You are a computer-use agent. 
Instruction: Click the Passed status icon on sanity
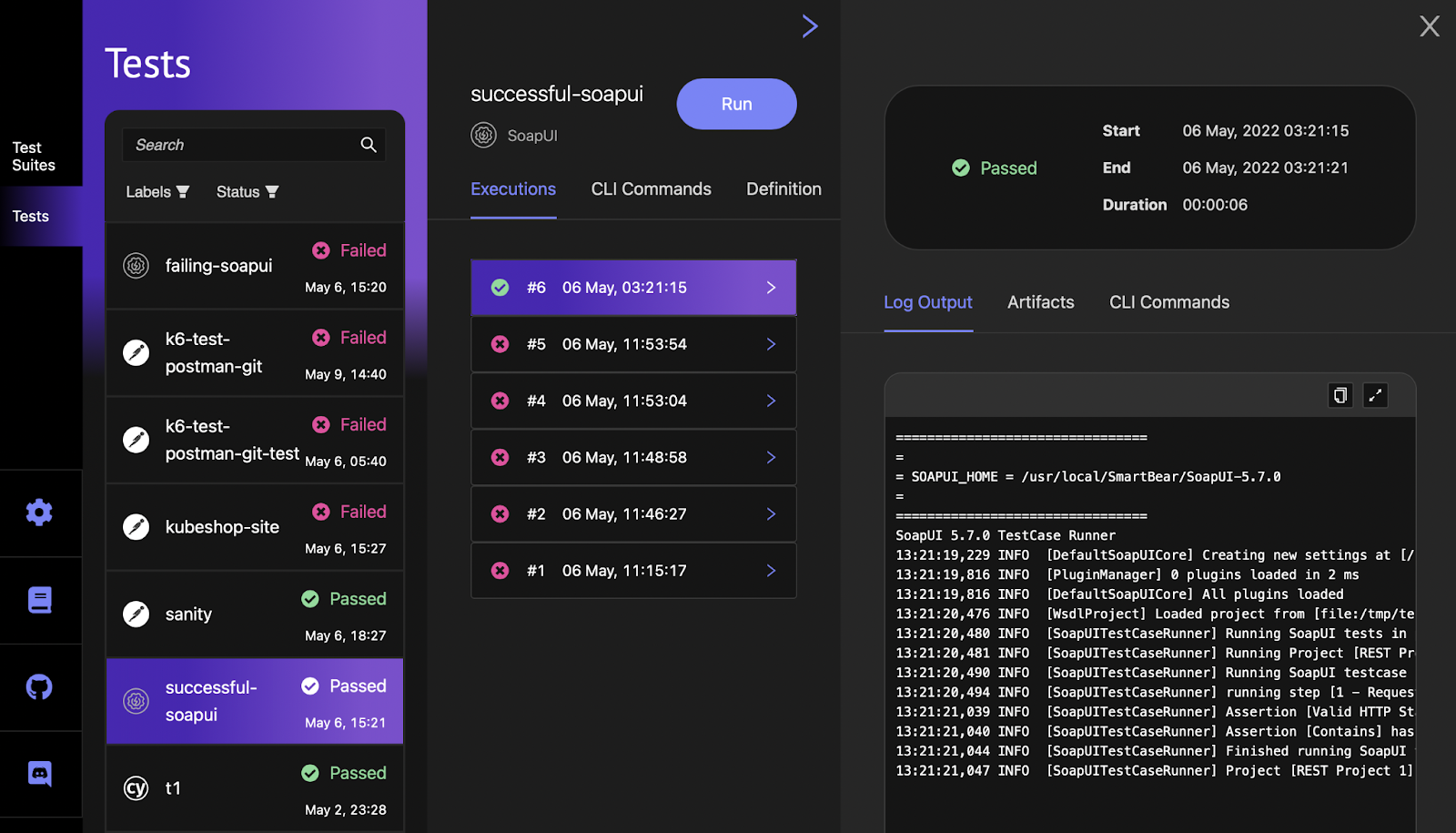[310, 599]
